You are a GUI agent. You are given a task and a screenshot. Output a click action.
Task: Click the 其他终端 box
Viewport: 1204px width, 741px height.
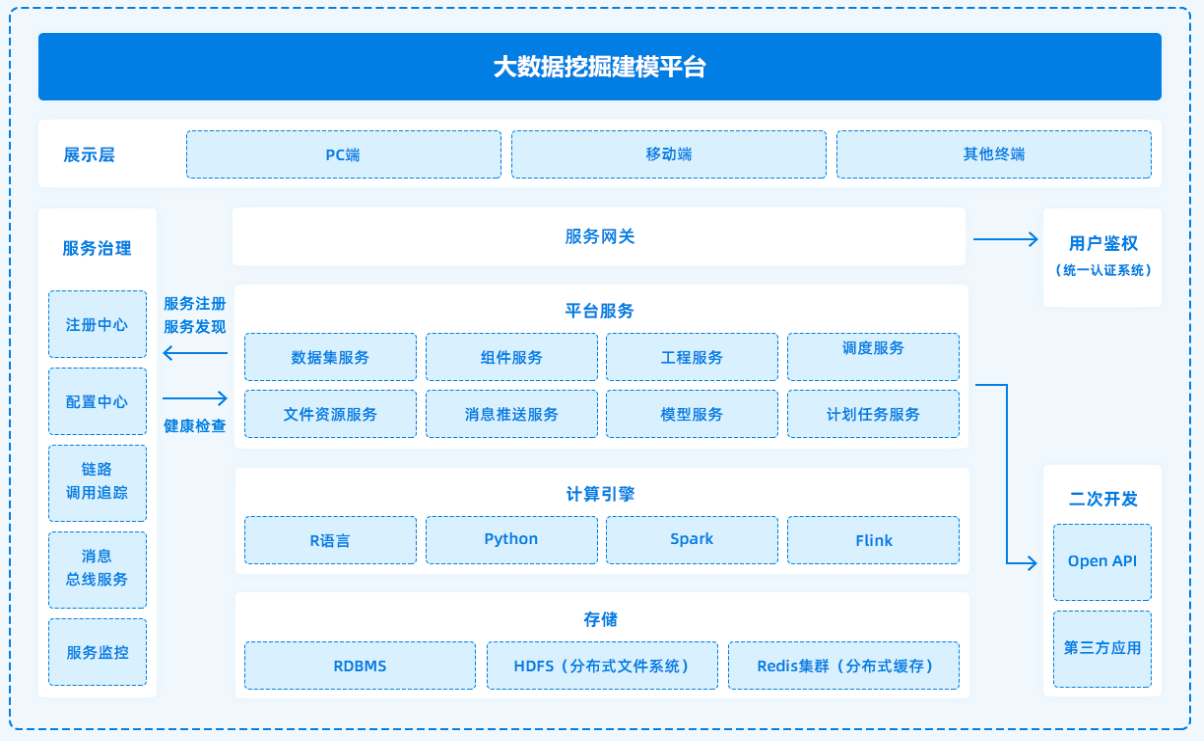click(993, 155)
